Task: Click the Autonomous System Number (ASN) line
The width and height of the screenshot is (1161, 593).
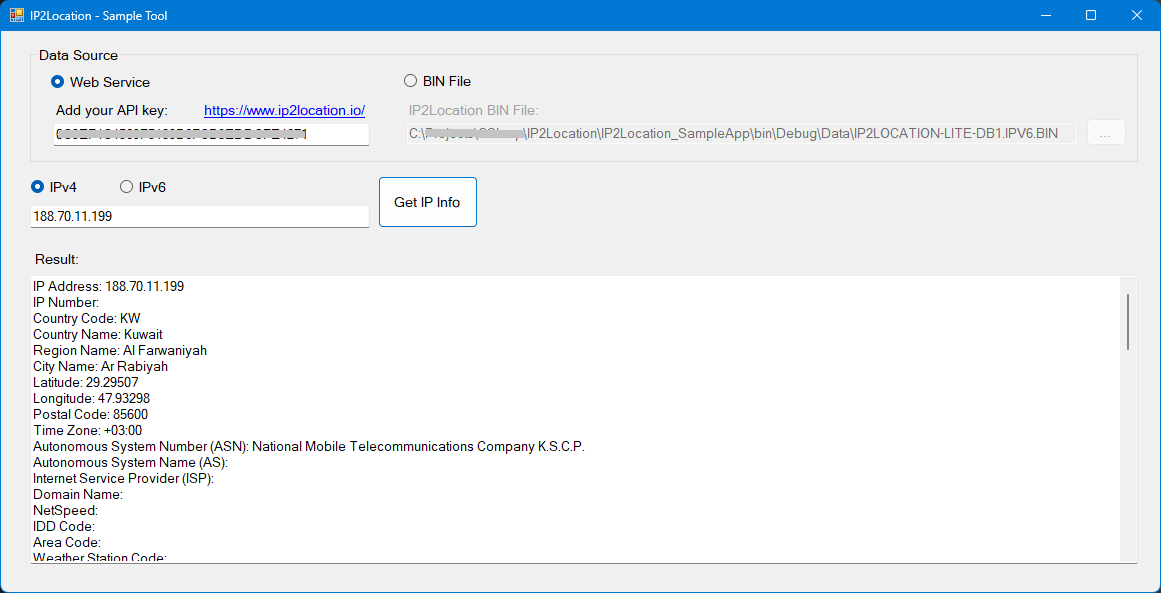Action: point(309,447)
